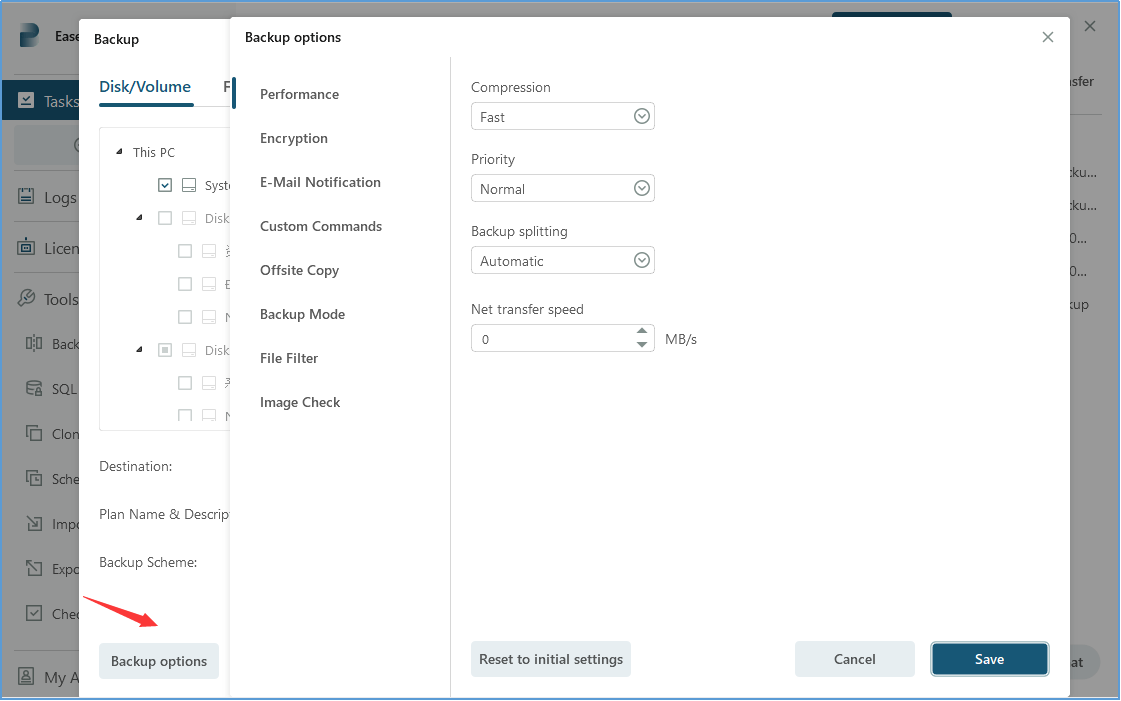Click the SQL database icon in sidebar
The height and width of the screenshot is (701, 1121).
click(x=34, y=389)
